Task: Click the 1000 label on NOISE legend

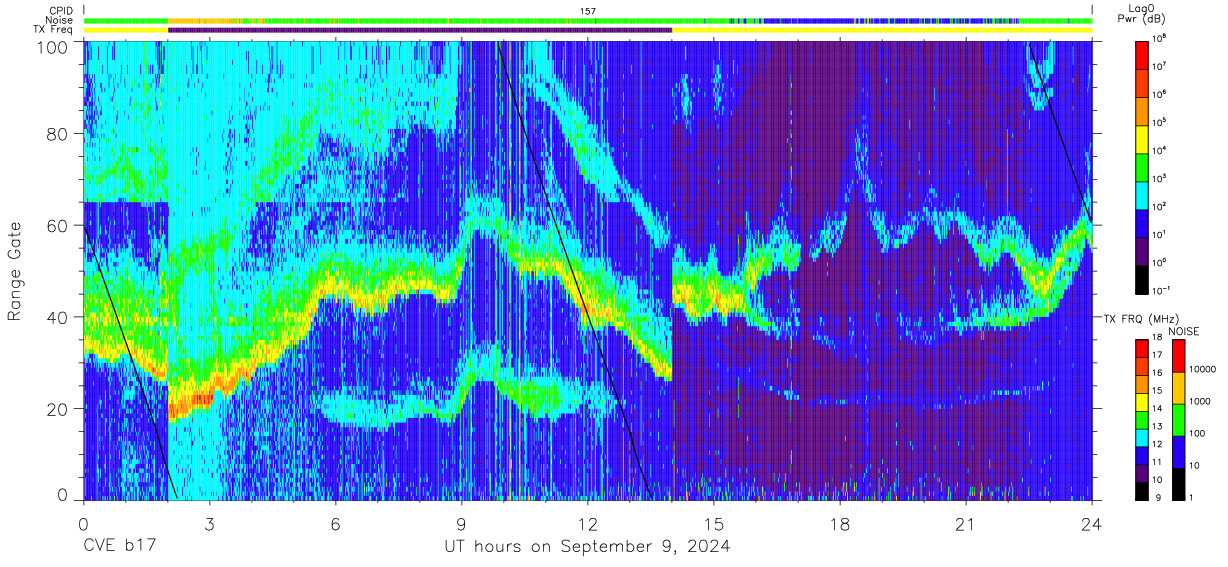Action: [1200, 401]
